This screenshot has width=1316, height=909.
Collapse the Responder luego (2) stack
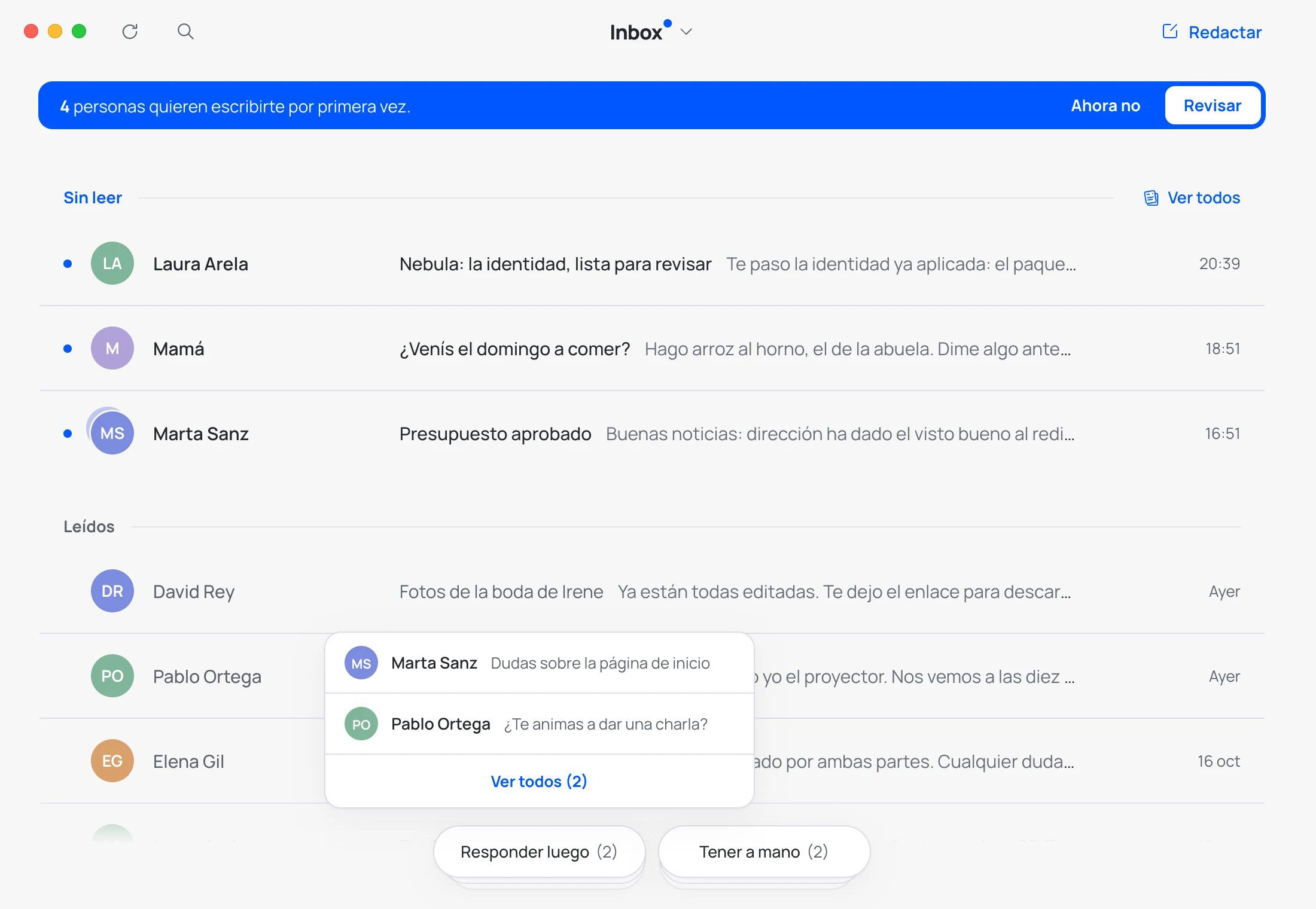point(539,852)
